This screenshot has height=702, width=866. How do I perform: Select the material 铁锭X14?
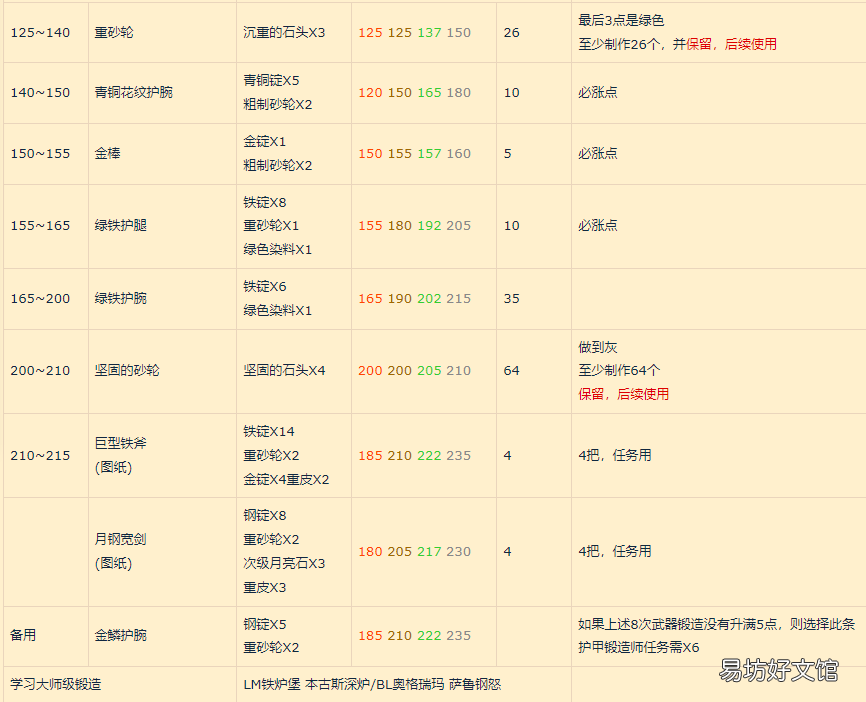[x=268, y=431]
